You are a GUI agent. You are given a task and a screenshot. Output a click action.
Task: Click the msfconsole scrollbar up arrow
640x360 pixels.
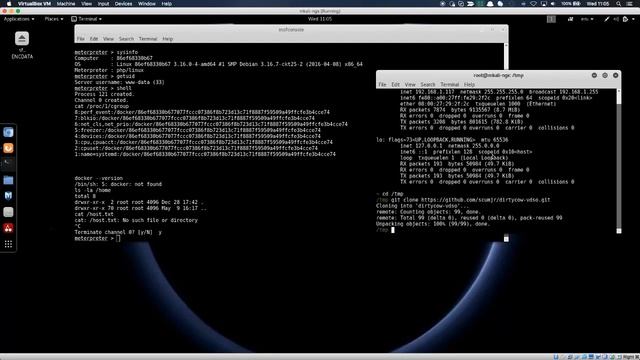click(506, 45)
